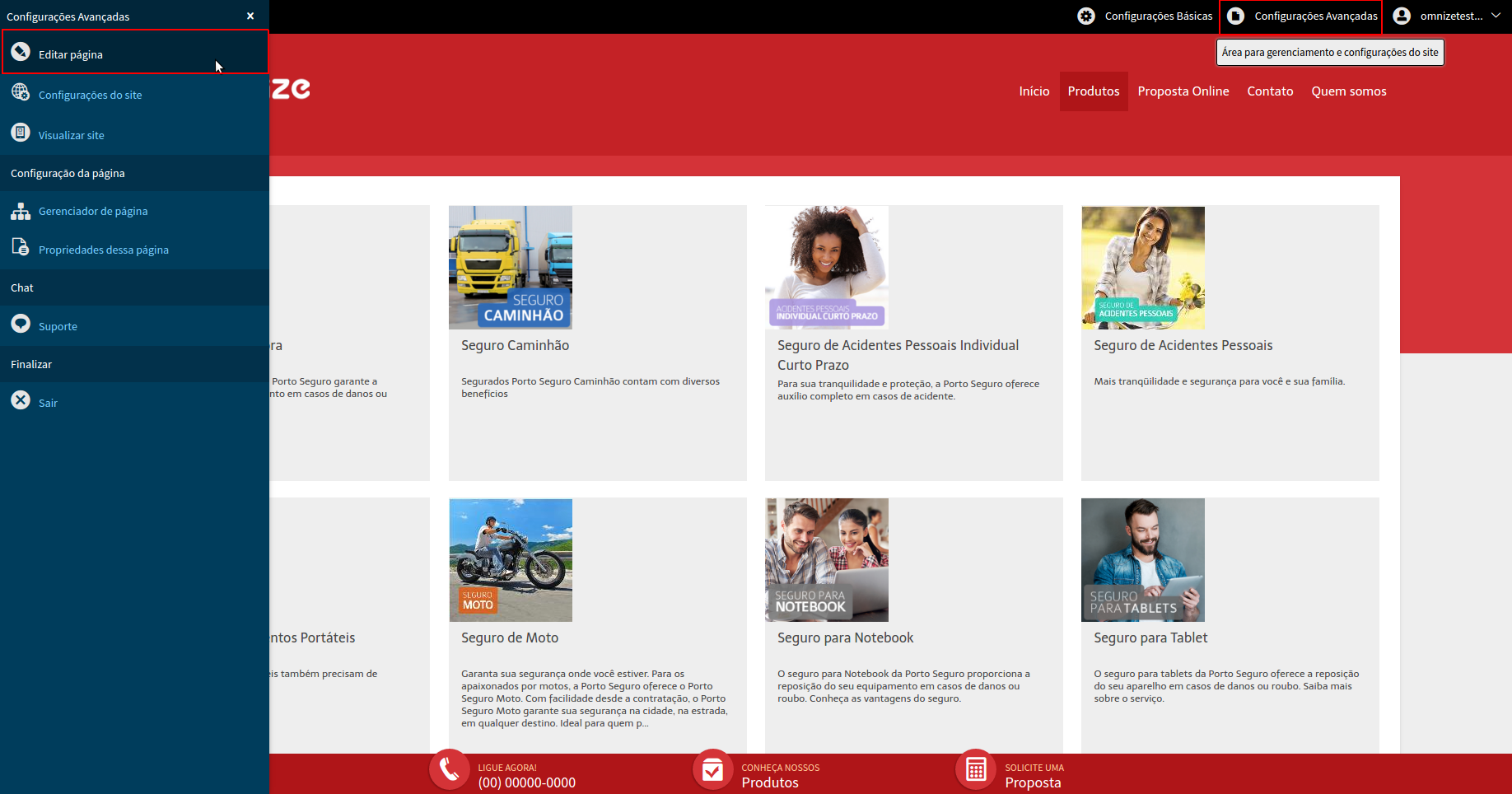Click the Chat section header
Viewport: 1512px width, 794px height.
click(x=22, y=287)
